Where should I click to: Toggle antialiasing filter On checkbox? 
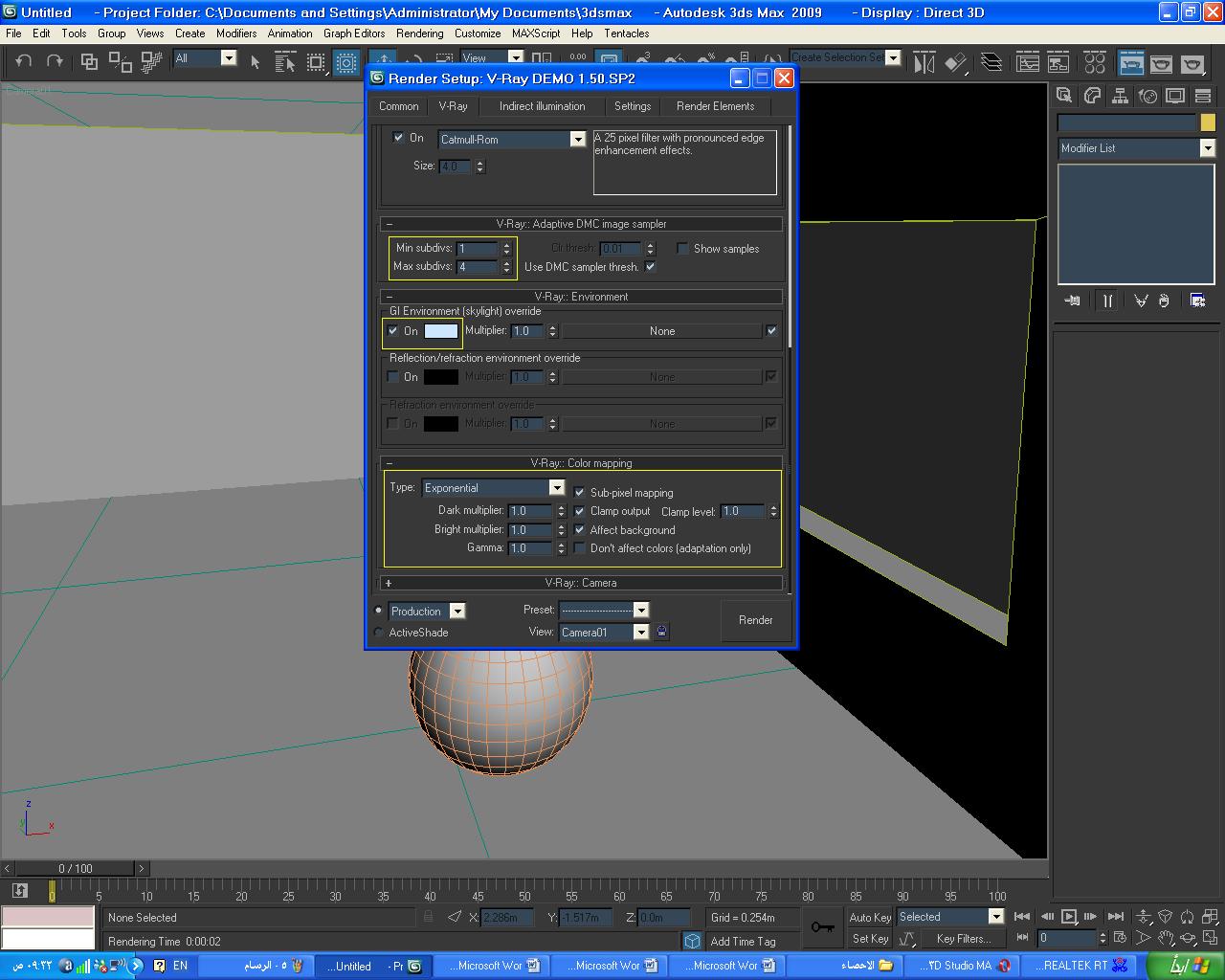398,138
